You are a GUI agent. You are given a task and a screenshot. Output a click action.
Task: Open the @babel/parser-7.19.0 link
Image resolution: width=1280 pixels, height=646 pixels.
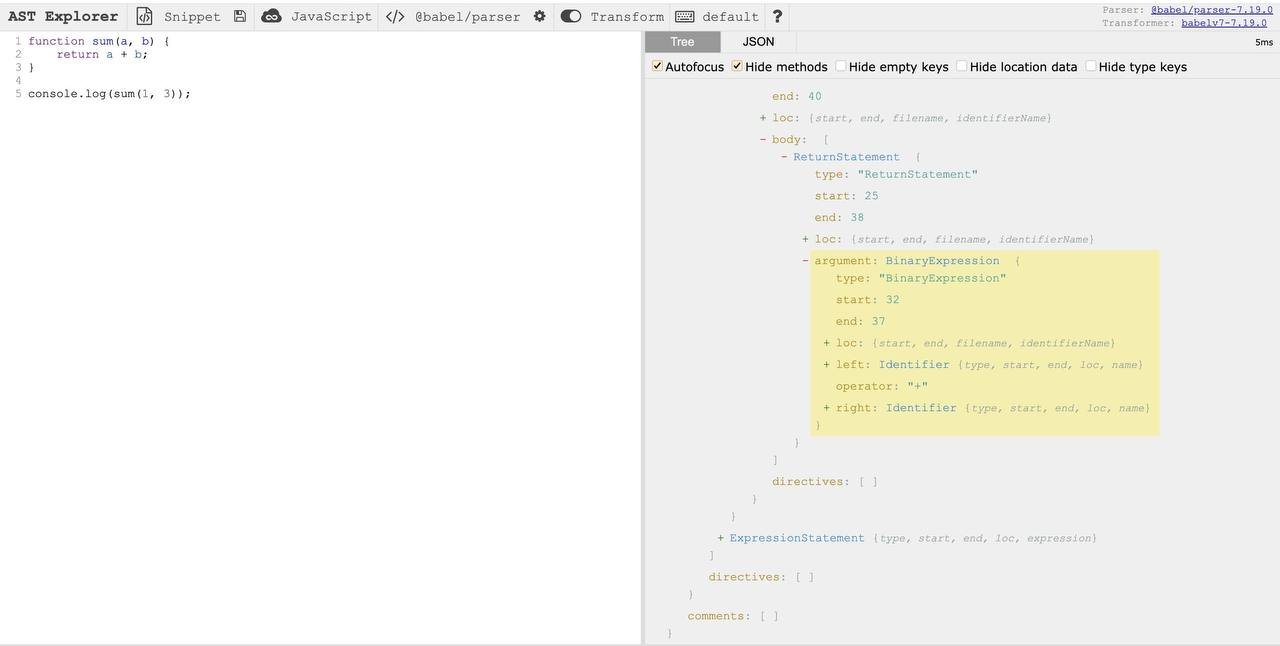(1211, 10)
